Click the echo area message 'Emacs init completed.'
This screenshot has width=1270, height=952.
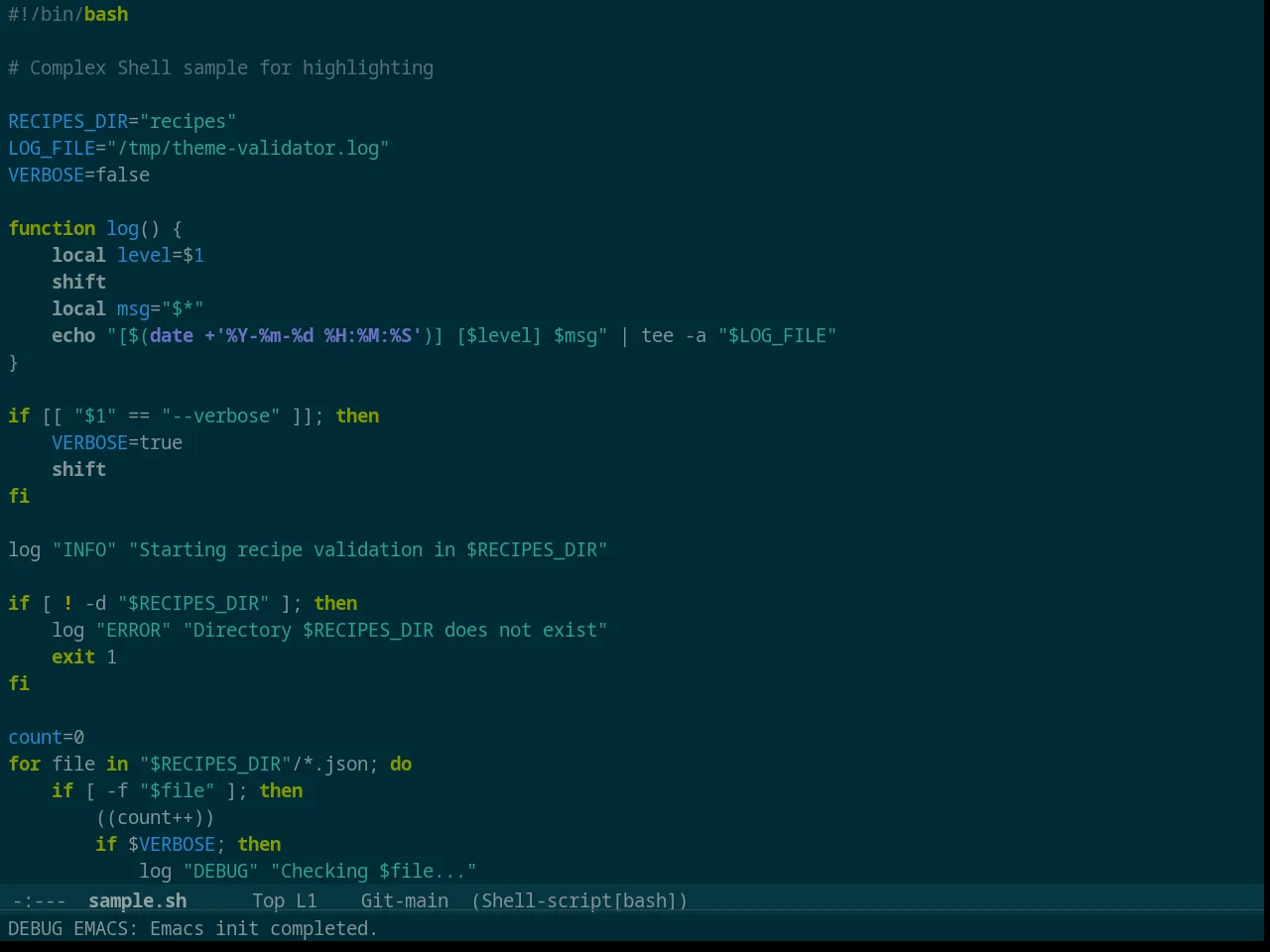pyautogui.click(x=264, y=928)
